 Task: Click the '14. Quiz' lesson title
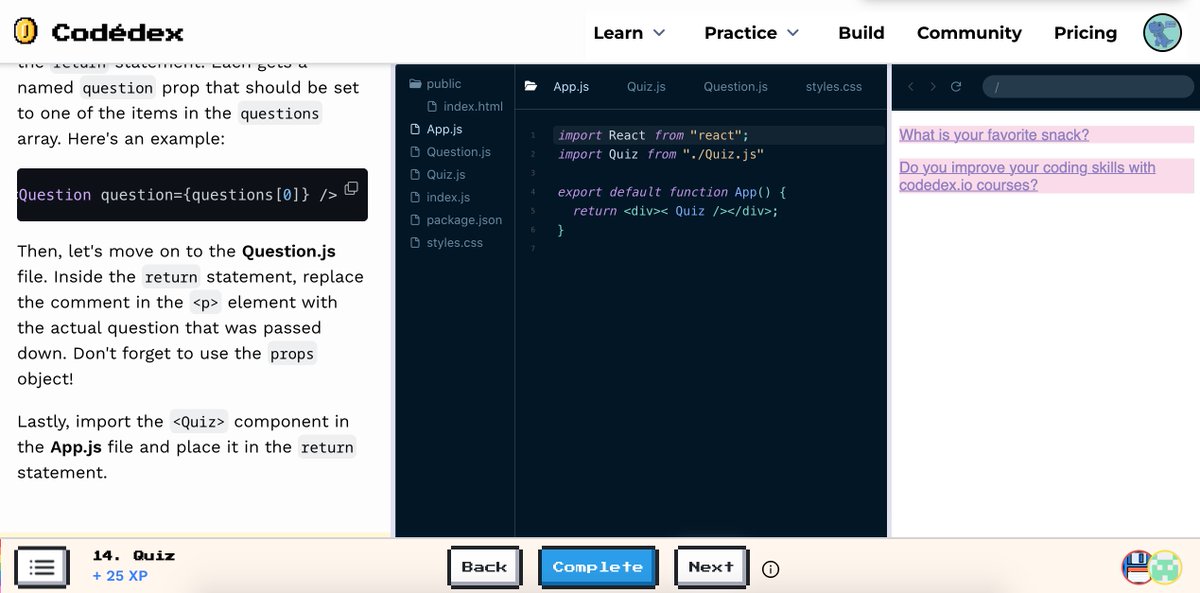[x=134, y=556]
